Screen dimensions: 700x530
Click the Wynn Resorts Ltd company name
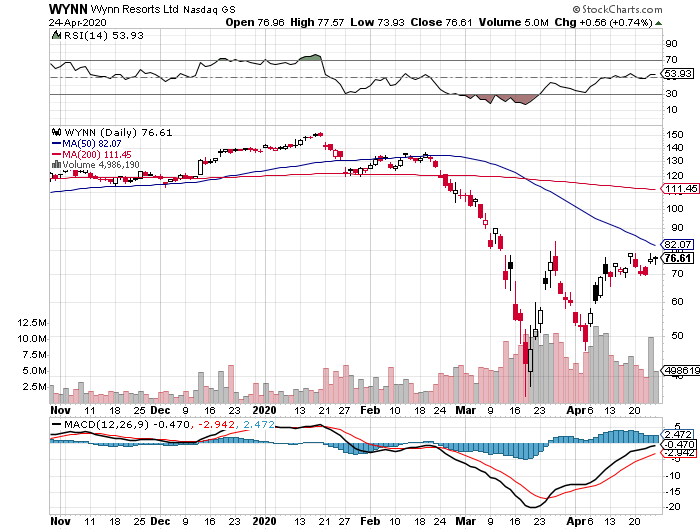(x=134, y=9)
